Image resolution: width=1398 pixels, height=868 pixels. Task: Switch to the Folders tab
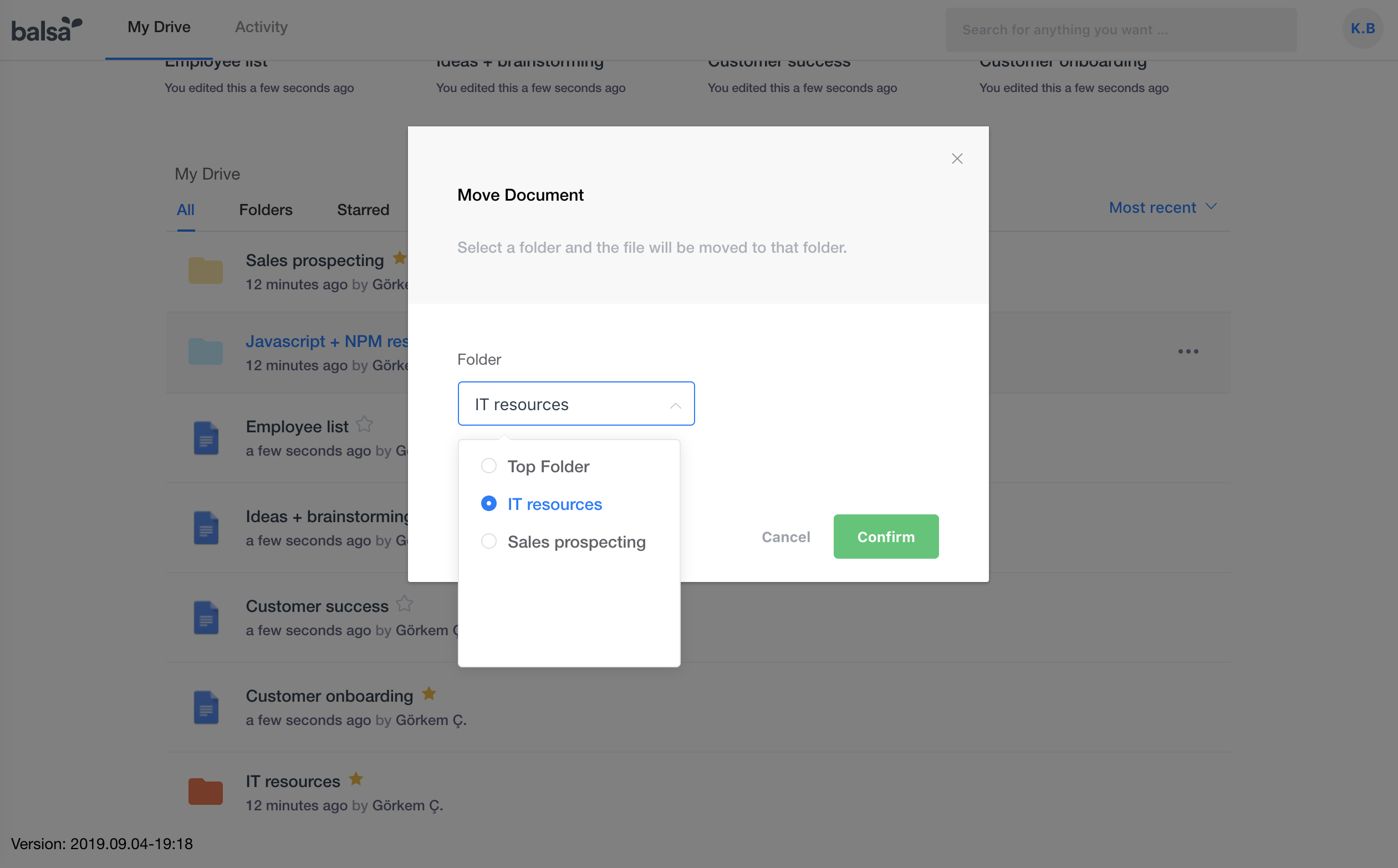[266, 210]
